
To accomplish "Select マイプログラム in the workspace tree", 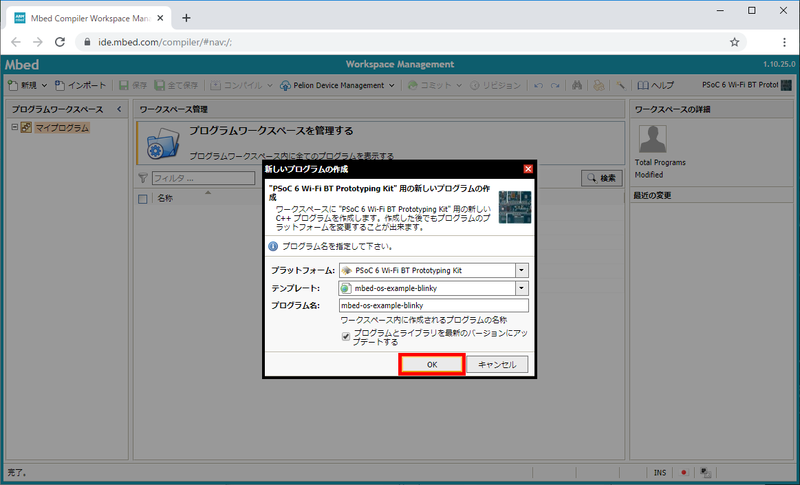I will (62, 127).
